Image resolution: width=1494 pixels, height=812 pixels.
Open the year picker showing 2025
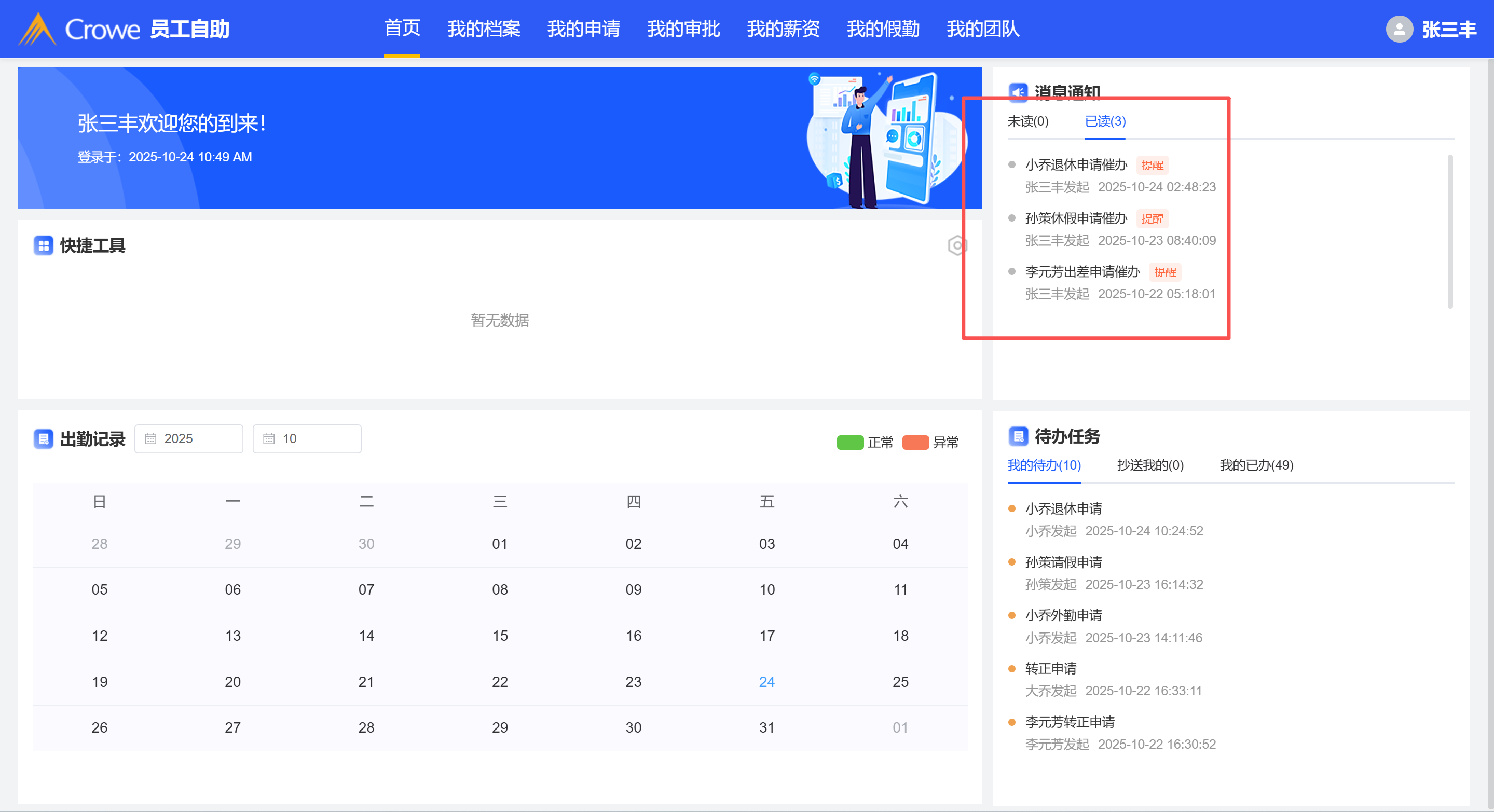coord(189,439)
